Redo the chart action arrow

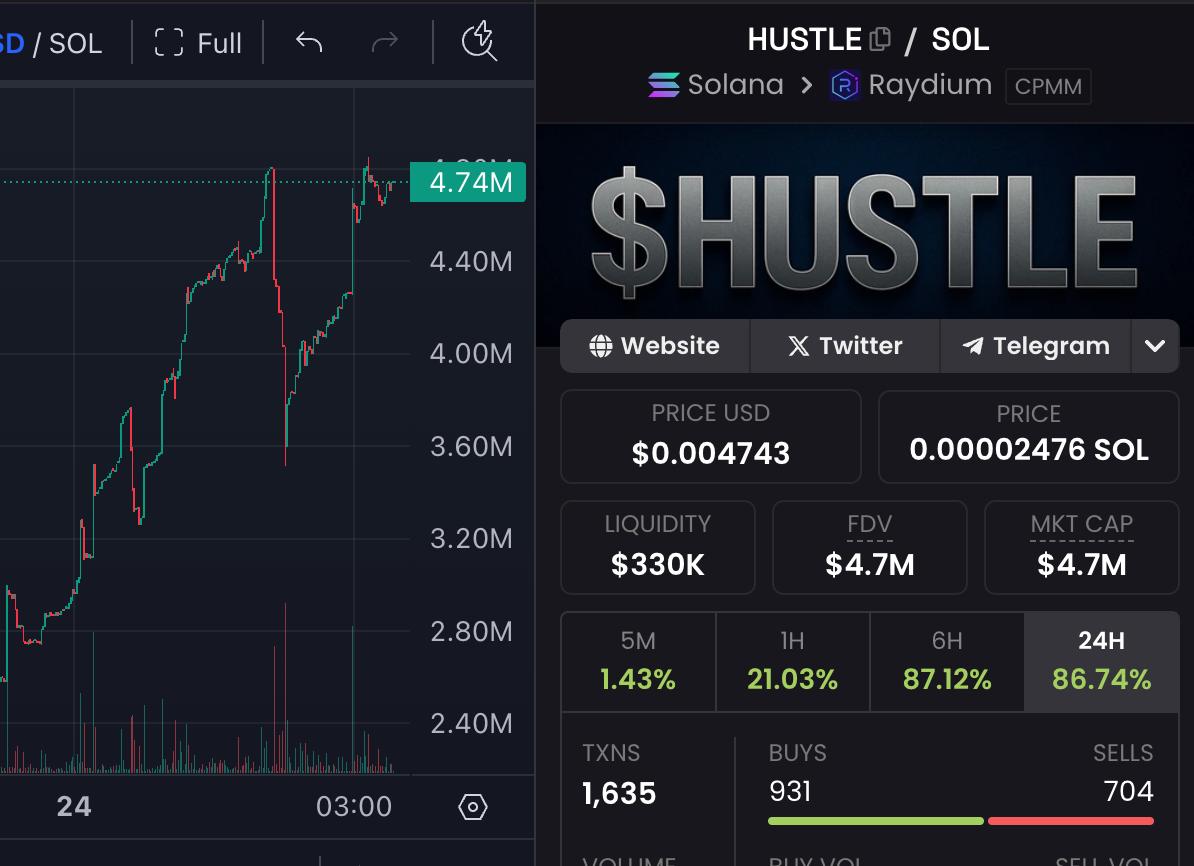[x=385, y=43]
